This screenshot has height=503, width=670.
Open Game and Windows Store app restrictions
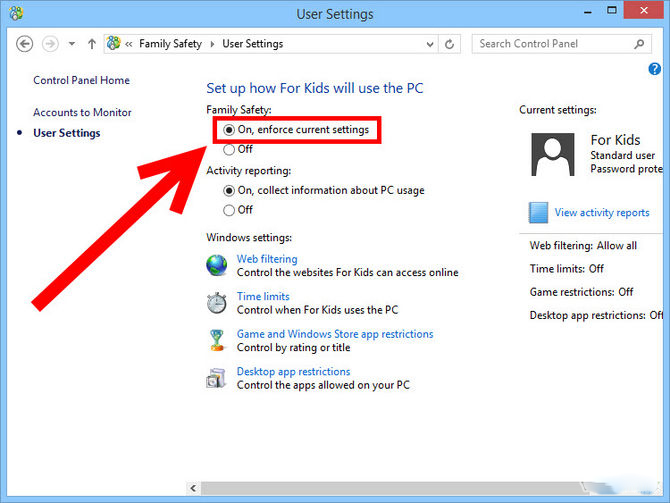(335, 334)
